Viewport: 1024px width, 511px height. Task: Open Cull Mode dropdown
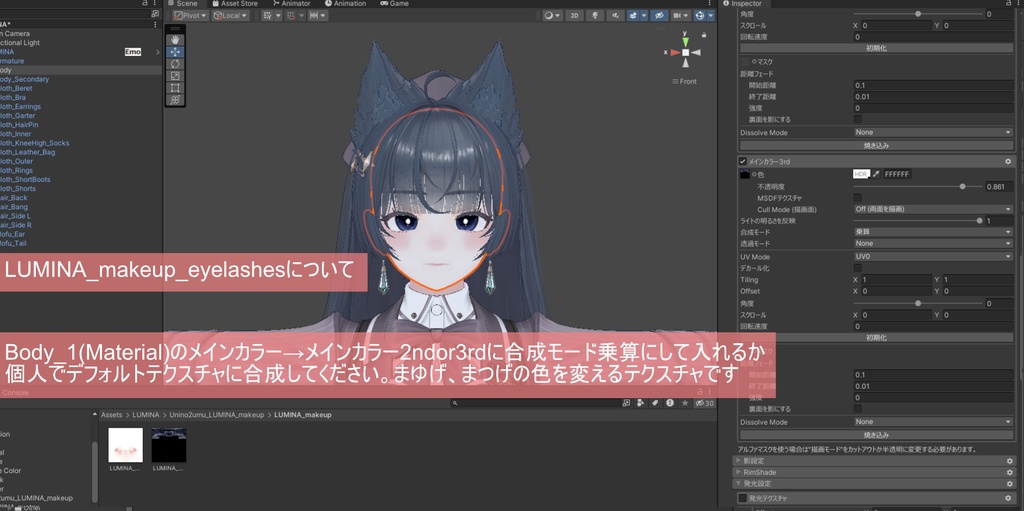(933, 209)
